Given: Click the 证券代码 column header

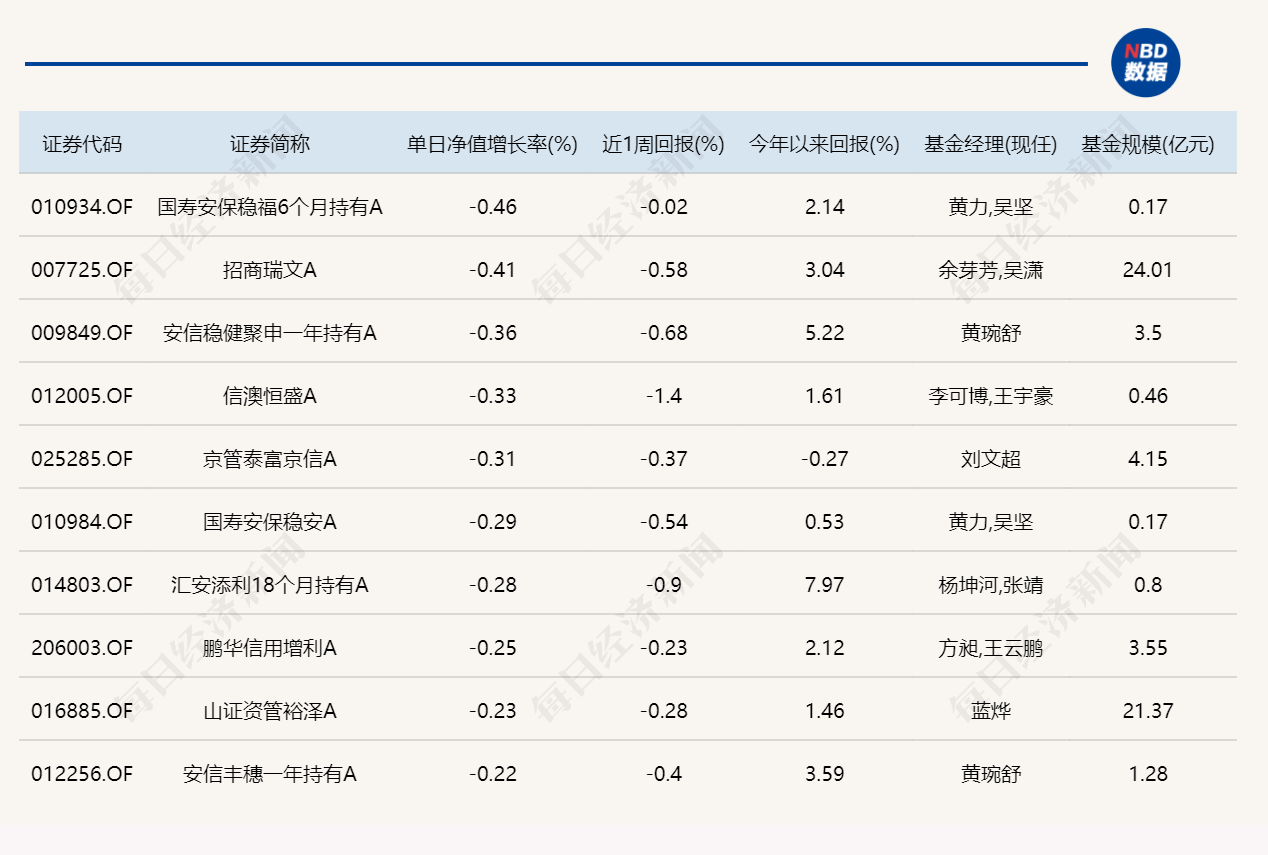Looking at the screenshot, I should (82, 144).
